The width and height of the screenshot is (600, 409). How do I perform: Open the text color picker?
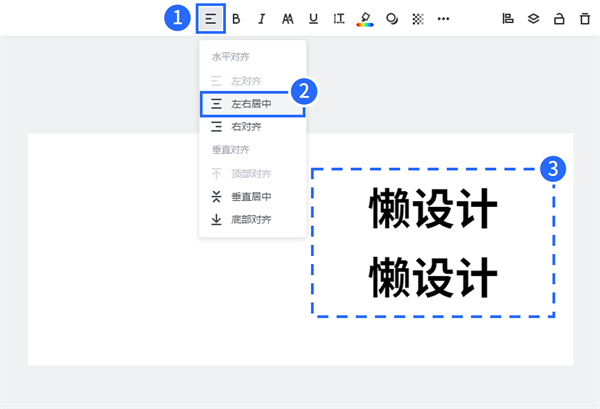point(365,18)
